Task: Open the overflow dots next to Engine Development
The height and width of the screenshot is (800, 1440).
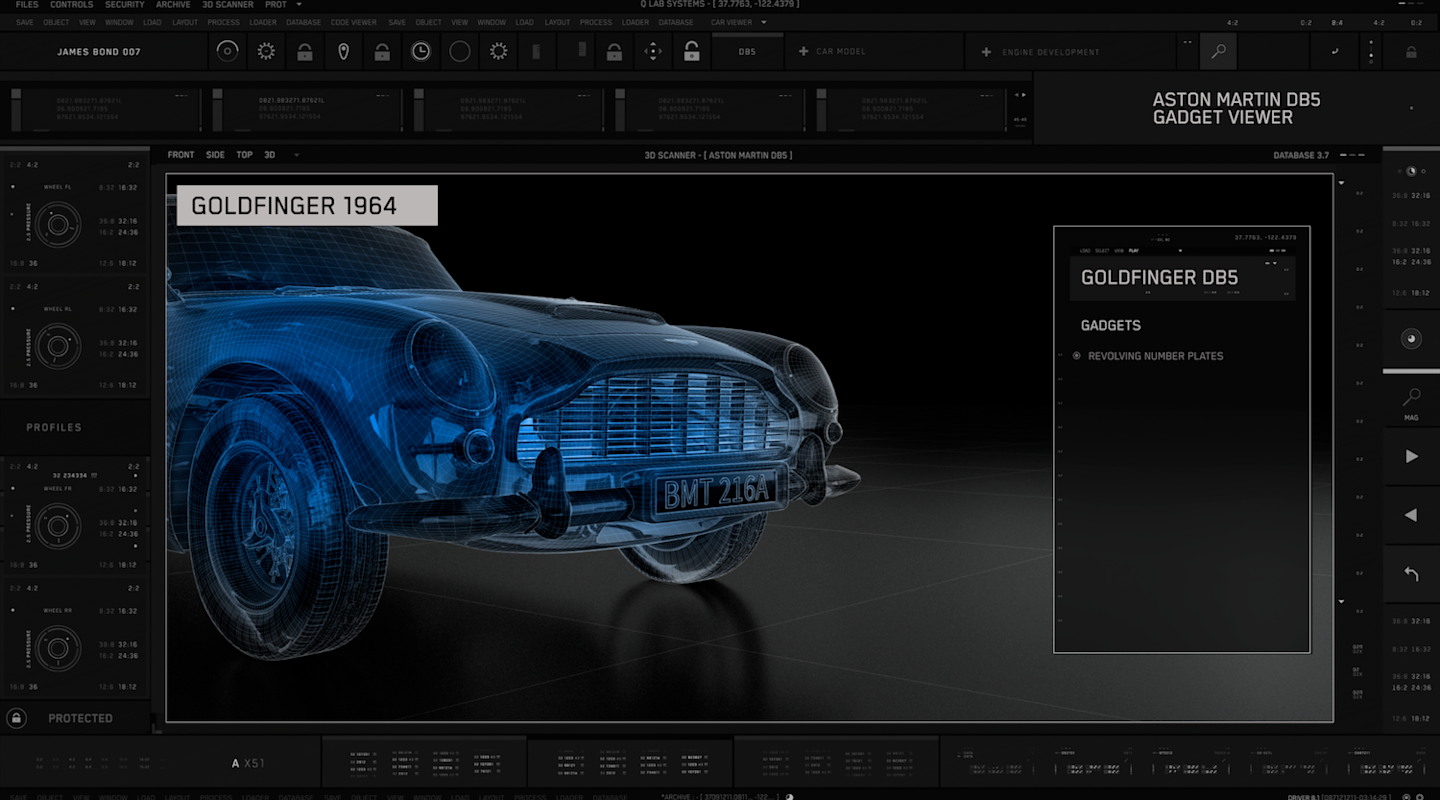Action: (1186, 43)
